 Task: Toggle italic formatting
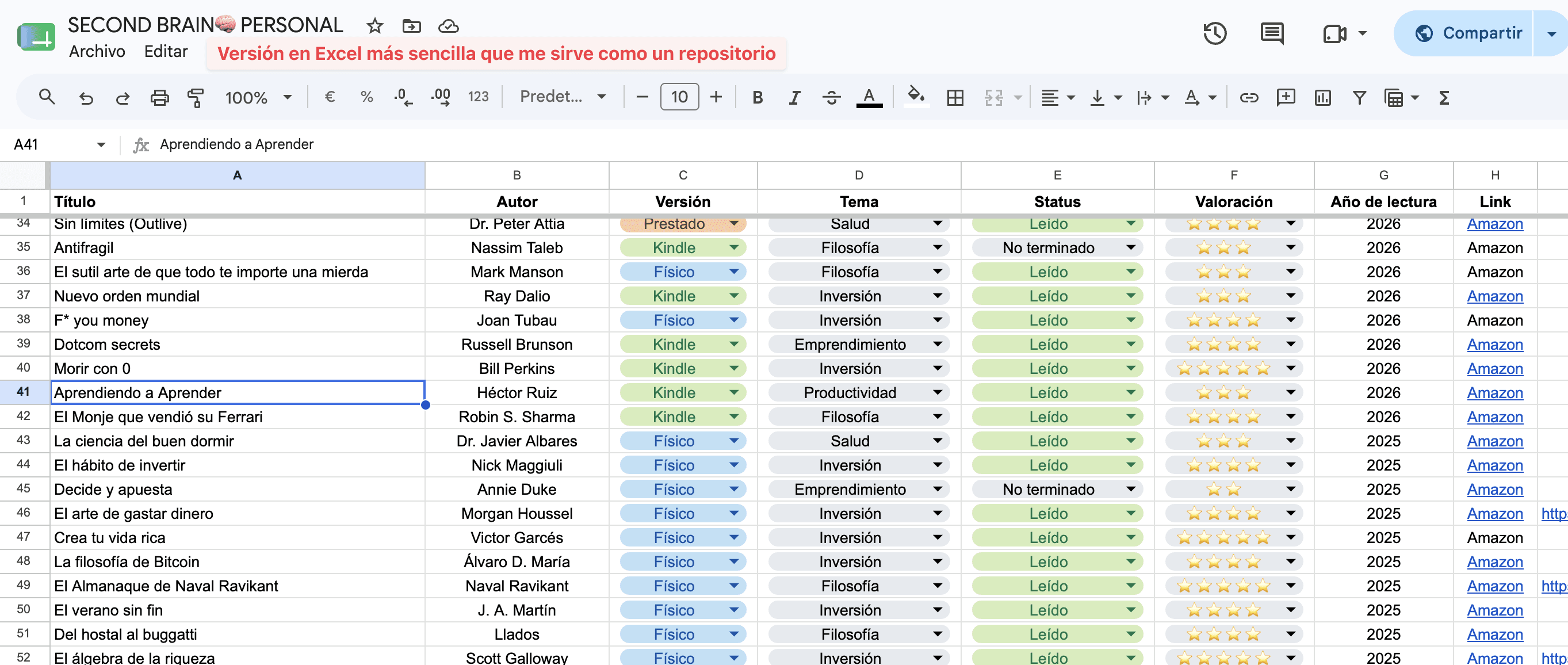point(794,97)
